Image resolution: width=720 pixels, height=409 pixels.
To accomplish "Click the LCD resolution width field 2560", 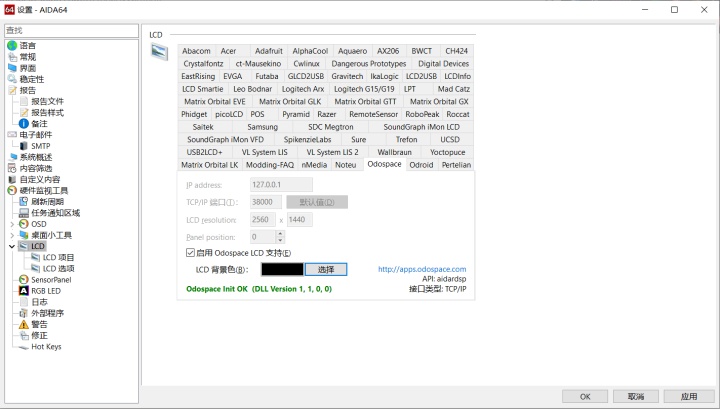I will [x=263, y=219].
